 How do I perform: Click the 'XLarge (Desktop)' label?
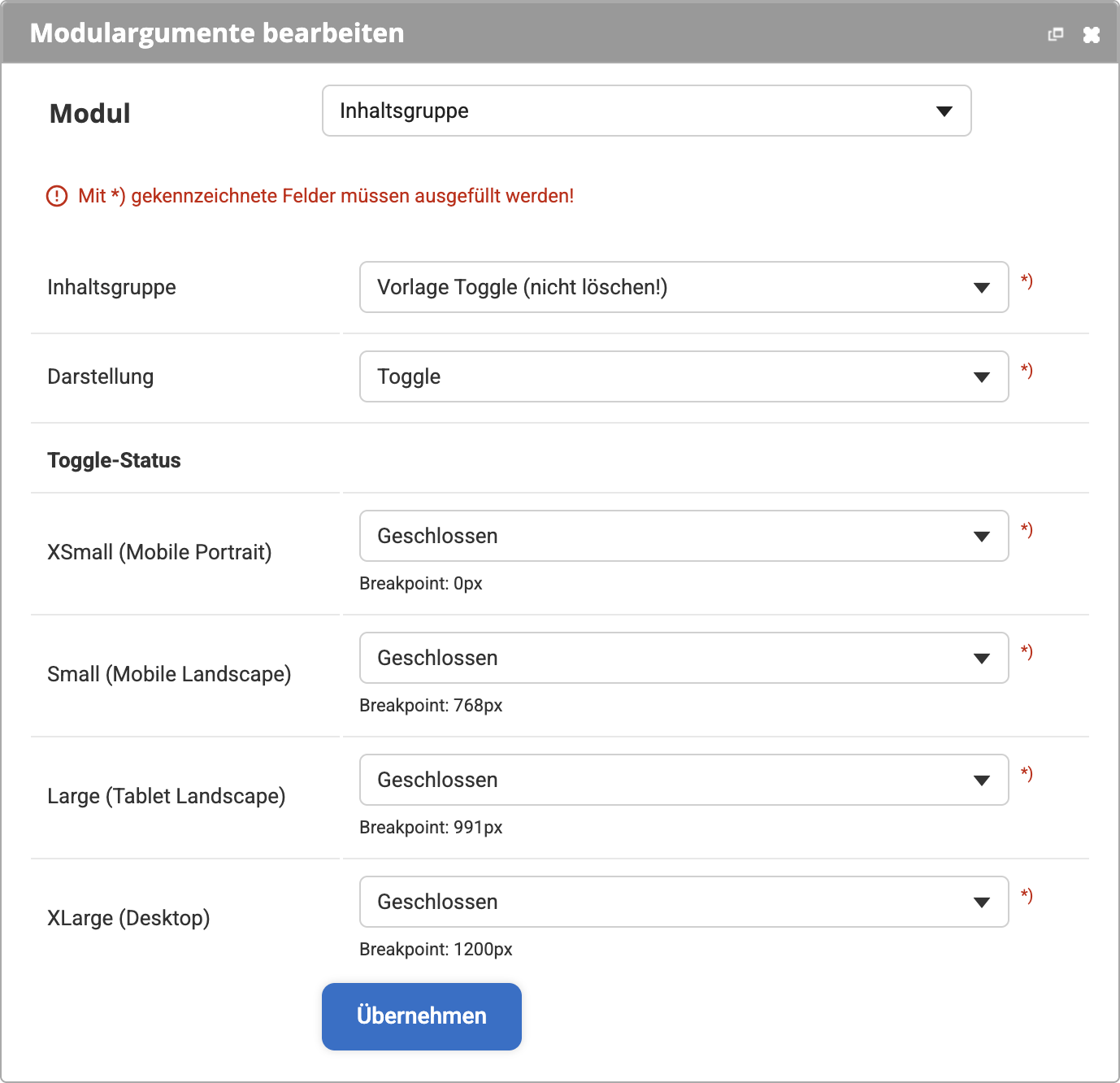point(128,918)
